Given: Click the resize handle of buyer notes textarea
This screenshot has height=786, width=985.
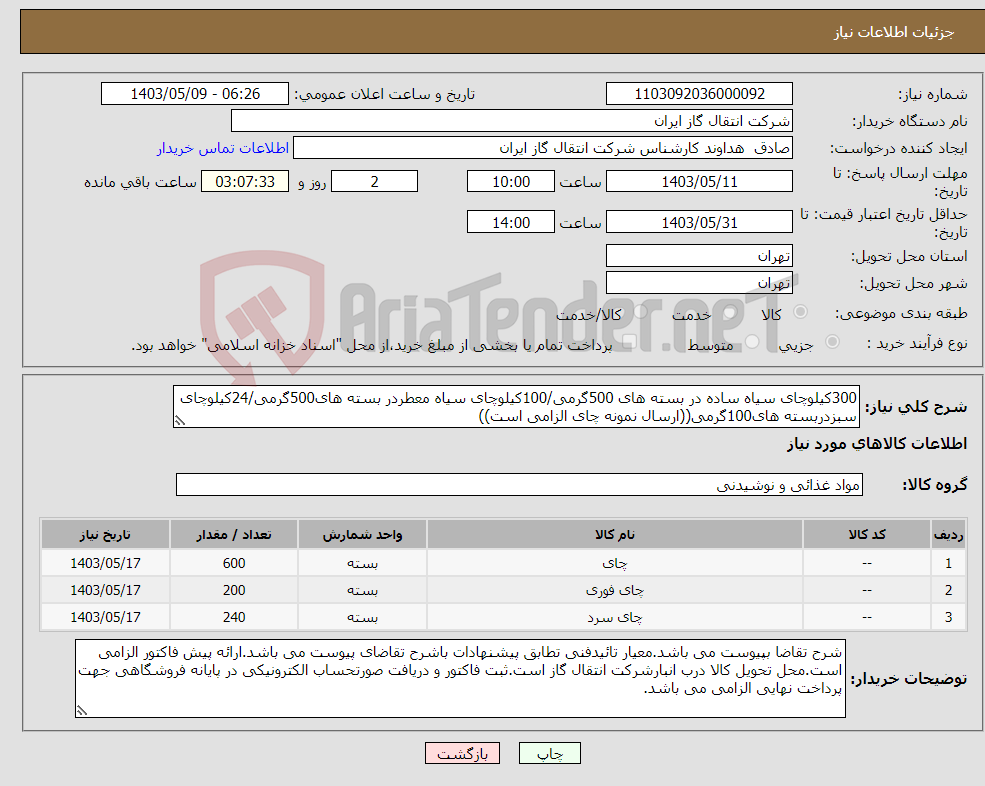Looking at the screenshot, I should pos(82,711).
